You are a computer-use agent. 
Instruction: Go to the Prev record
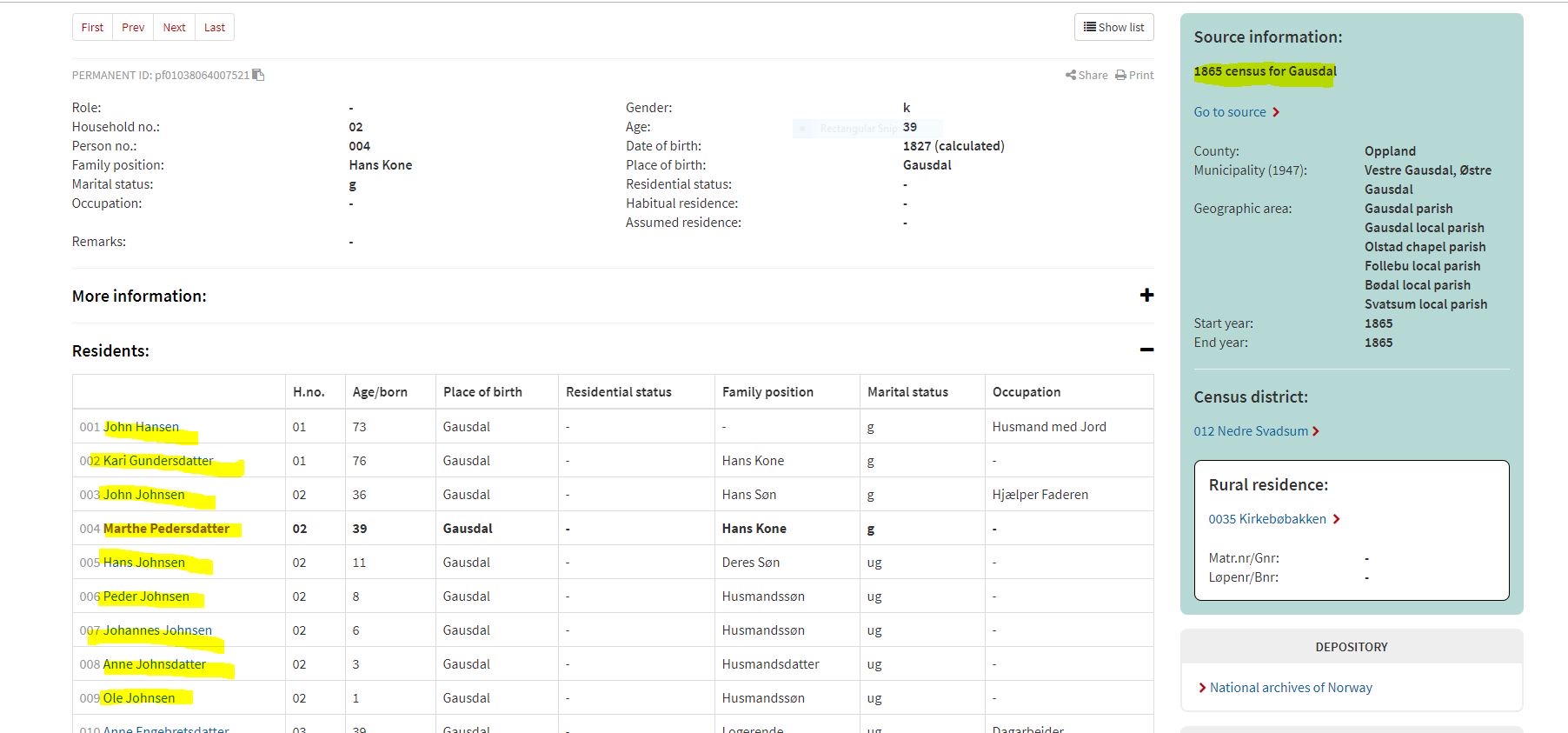point(133,27)
